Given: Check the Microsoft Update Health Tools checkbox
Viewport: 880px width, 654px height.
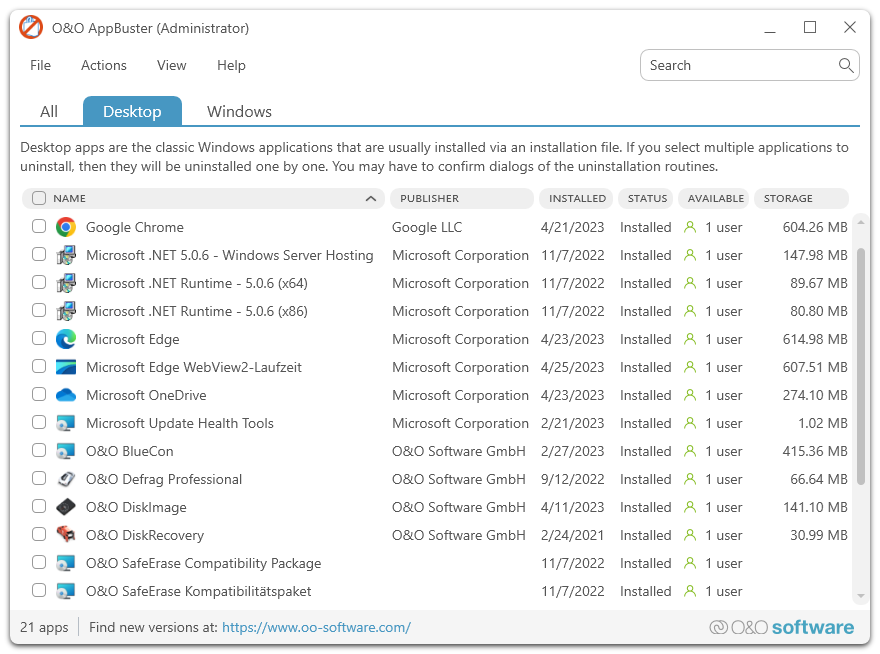Looking at the screenshot, I should [x=39, y=423].
